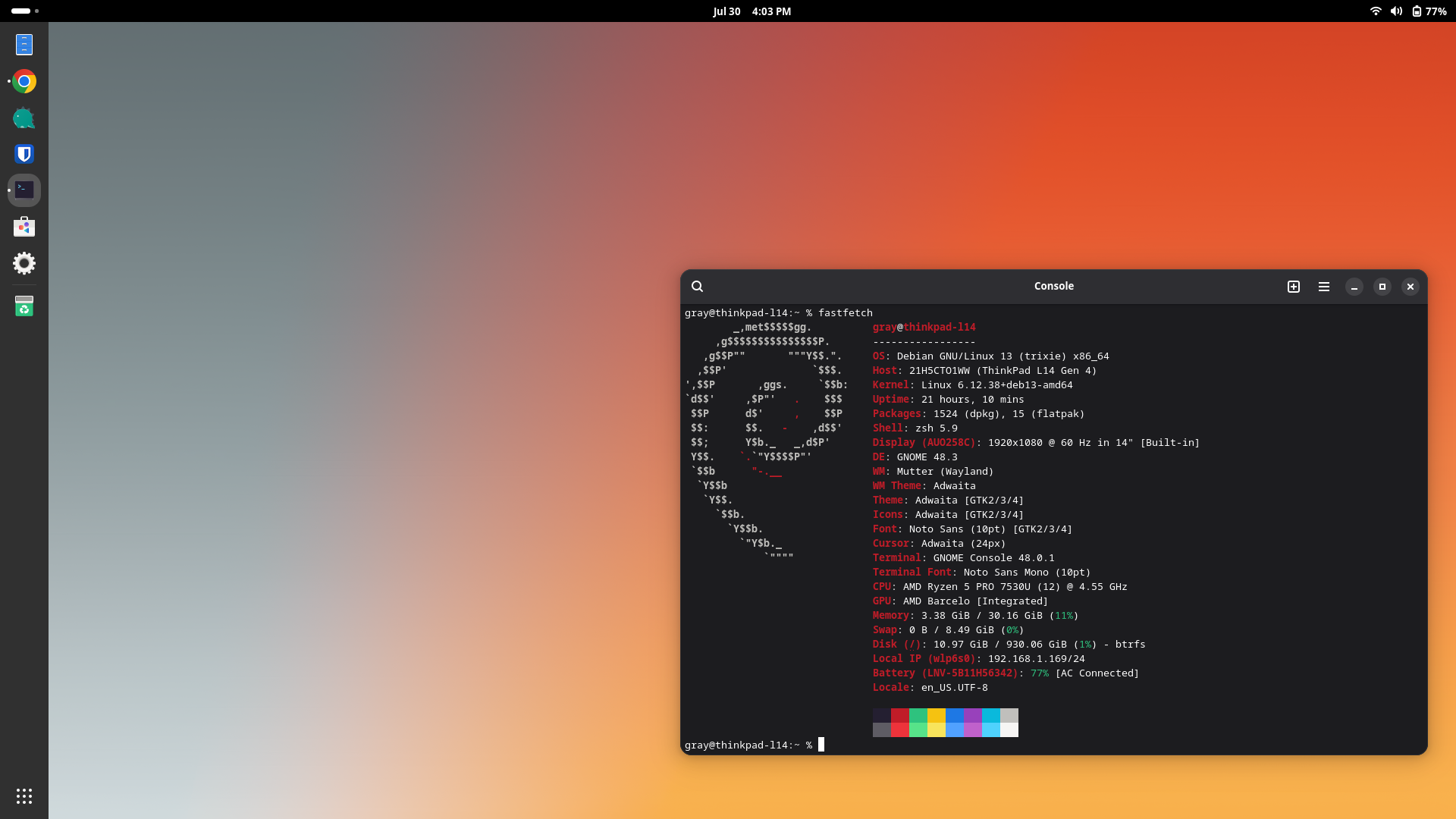Click the 'Memory: 3.38 GiB' line
Screen dimensions: 1456x819
(975, 615)
